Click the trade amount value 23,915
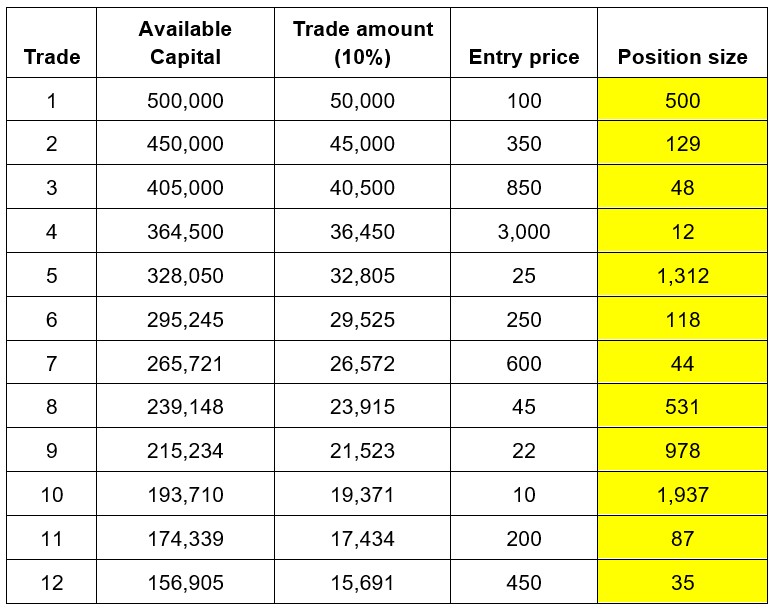775x610 pixels. [362, 407]
